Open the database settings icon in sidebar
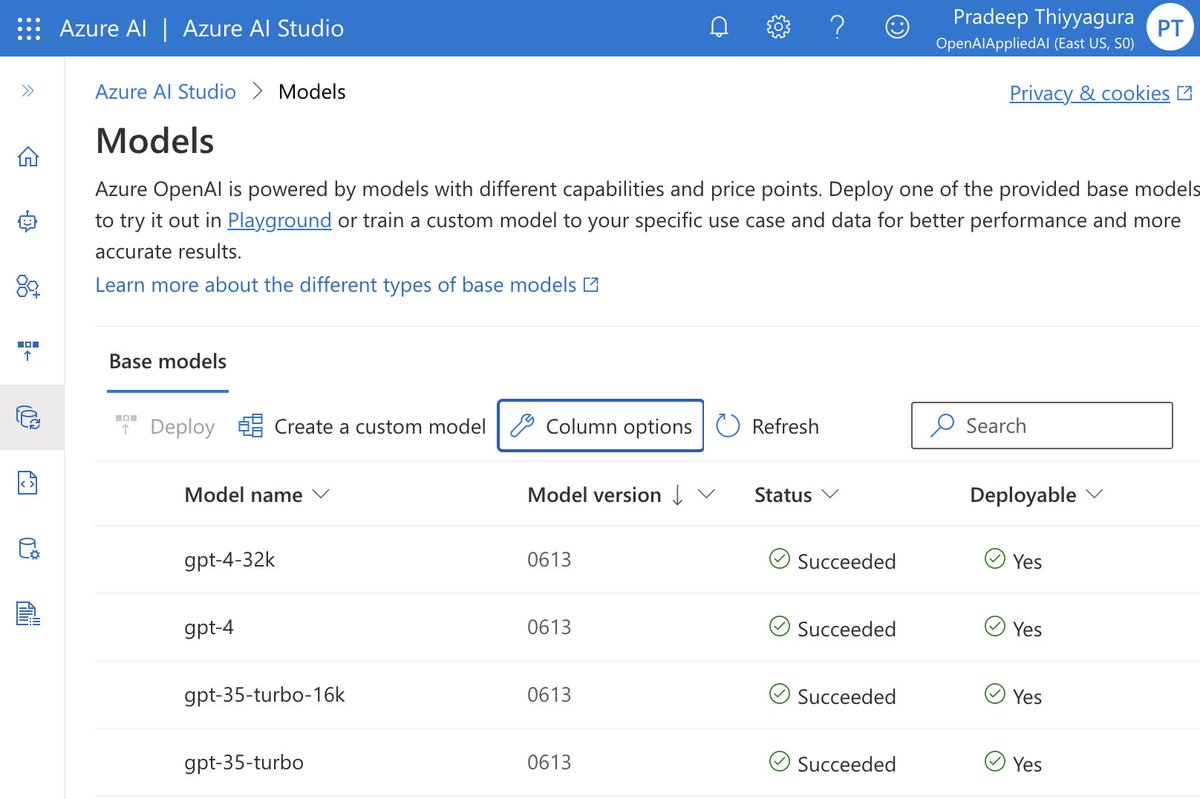Screen dimensions: 1200x799 tap(28, 548)
